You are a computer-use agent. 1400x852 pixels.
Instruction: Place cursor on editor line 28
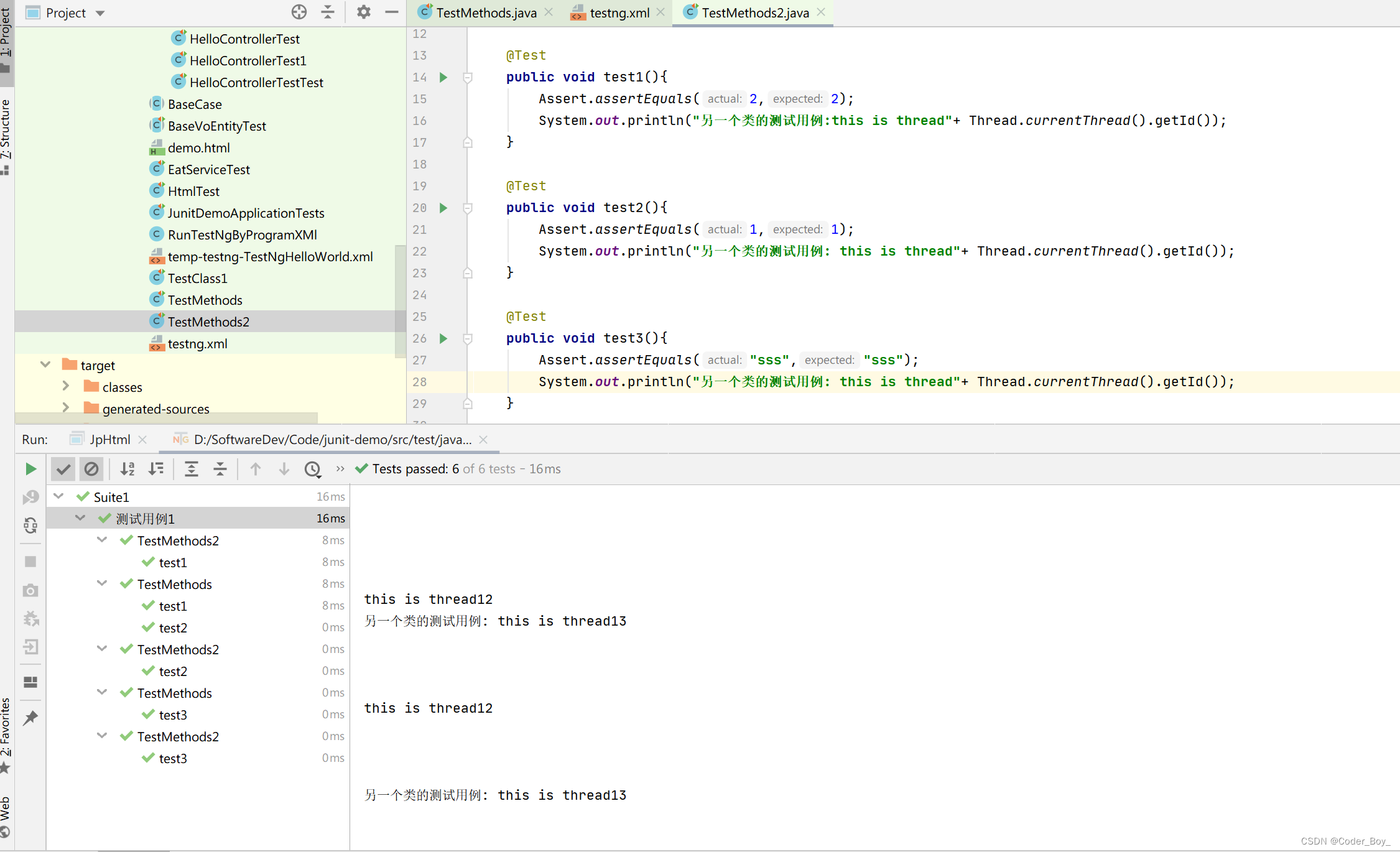coord(886,382)
